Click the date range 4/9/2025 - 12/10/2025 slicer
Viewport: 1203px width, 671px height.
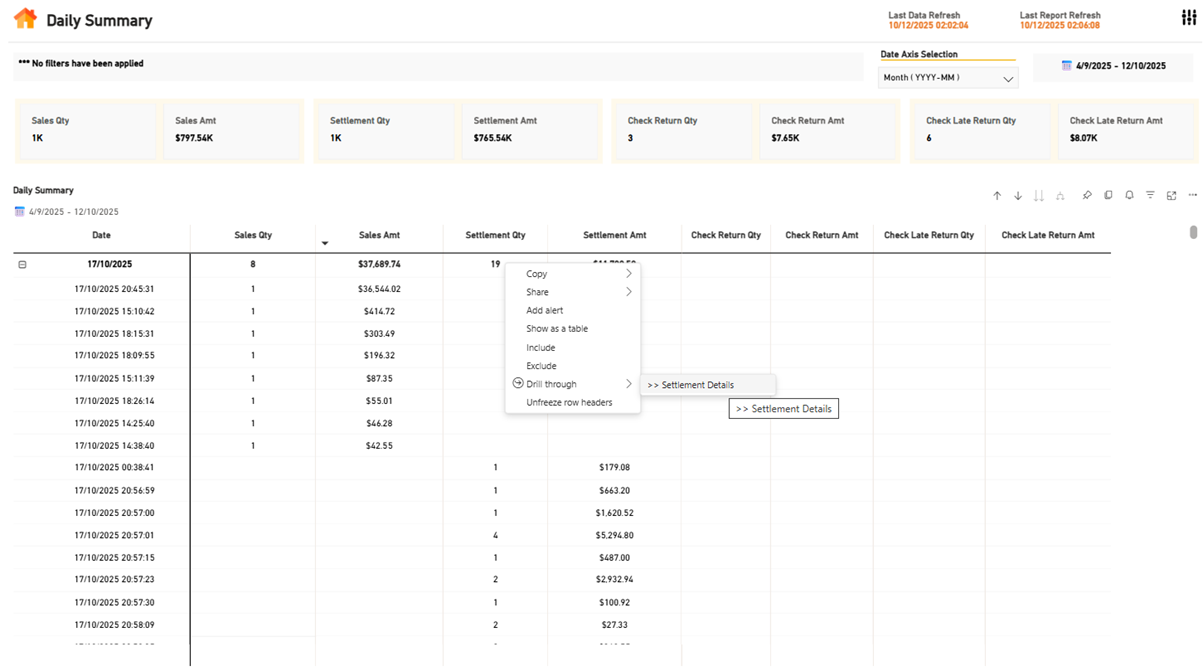point(1113,66)
